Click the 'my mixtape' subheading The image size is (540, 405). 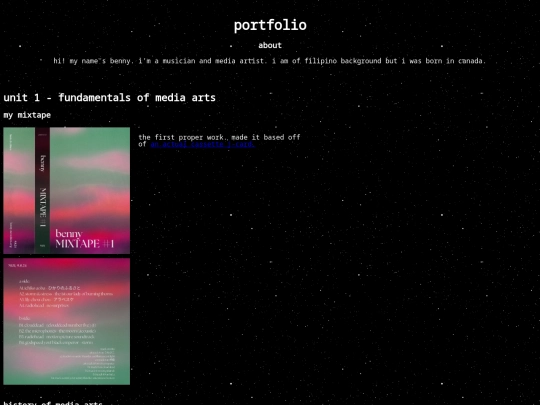pyautogui.click(x=27, y=115)
